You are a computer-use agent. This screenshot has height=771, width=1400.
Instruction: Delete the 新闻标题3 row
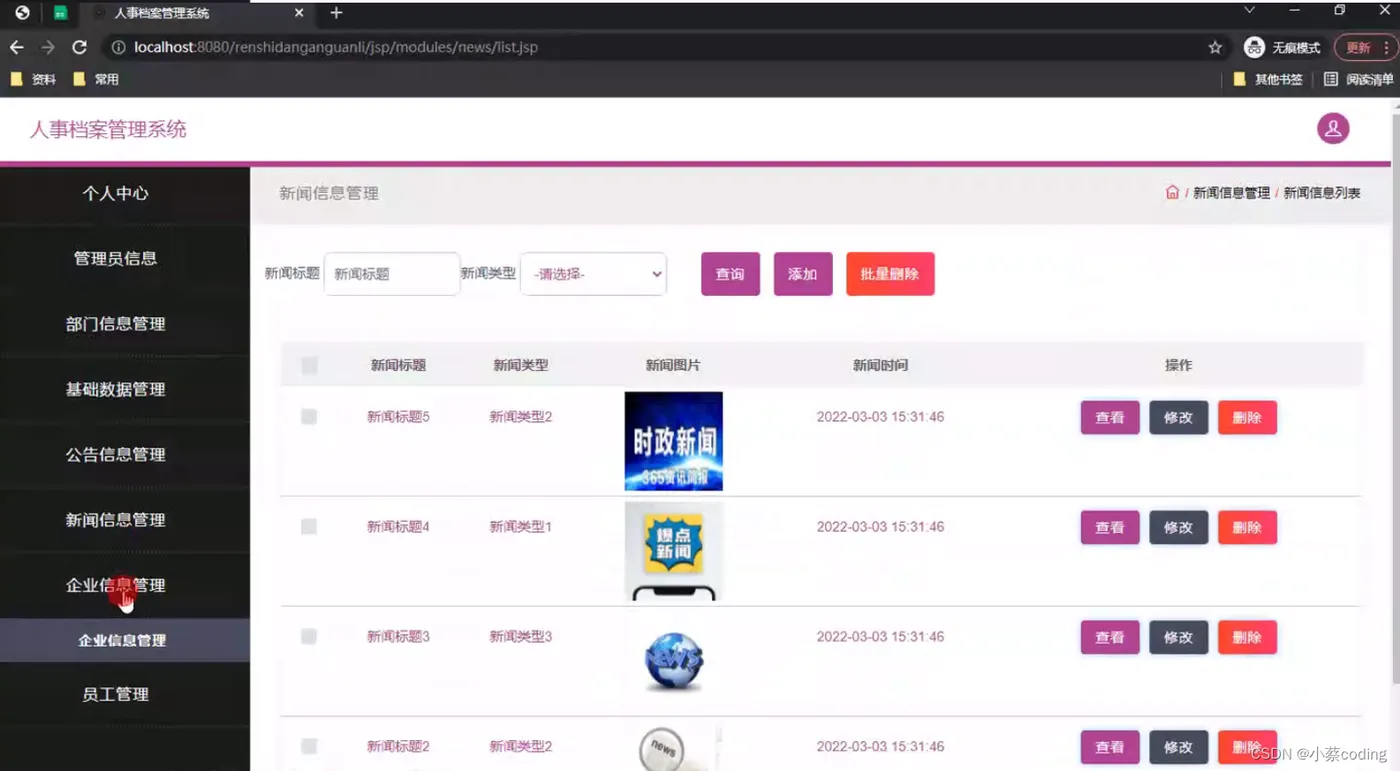point(1247,638)
